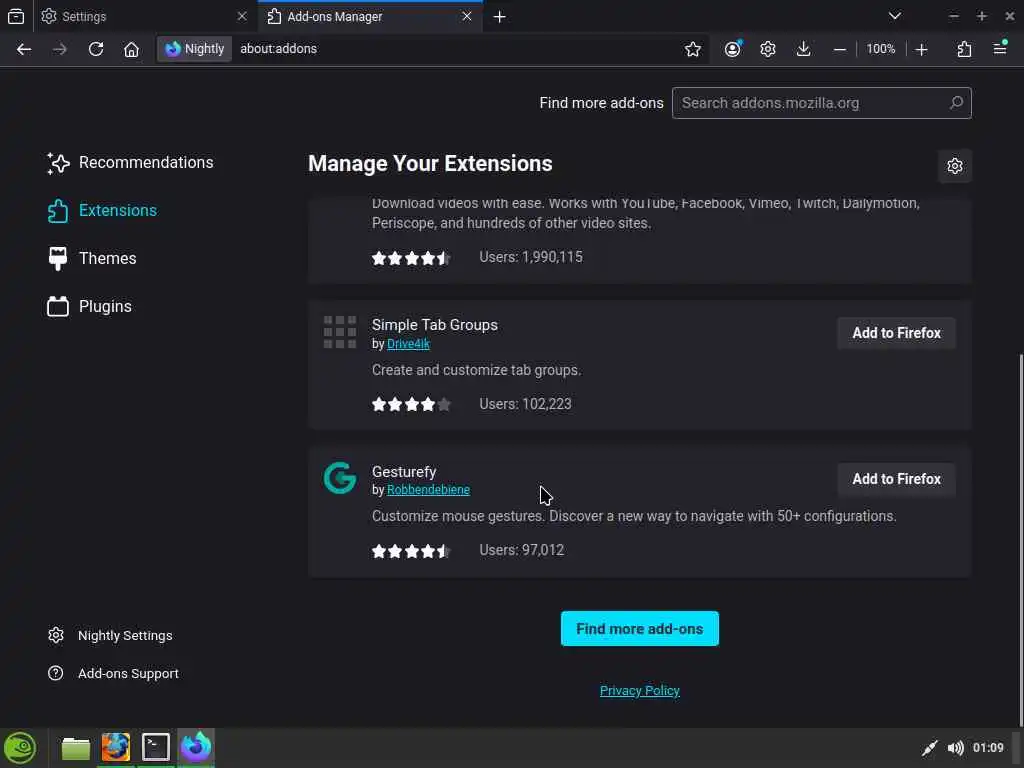Open Add-ons Support link
The height and width of the screenshot is (768, 1024).
point(113,673)
